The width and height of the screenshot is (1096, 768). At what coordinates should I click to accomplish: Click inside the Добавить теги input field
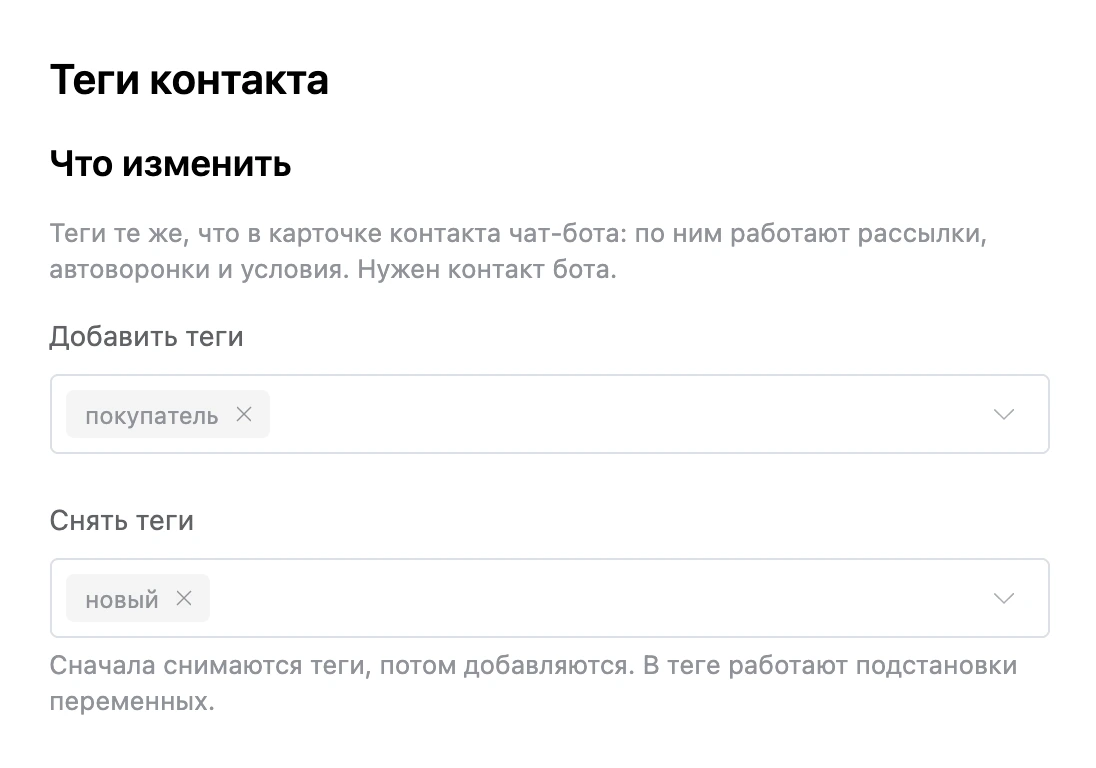(x=549, y=414)
